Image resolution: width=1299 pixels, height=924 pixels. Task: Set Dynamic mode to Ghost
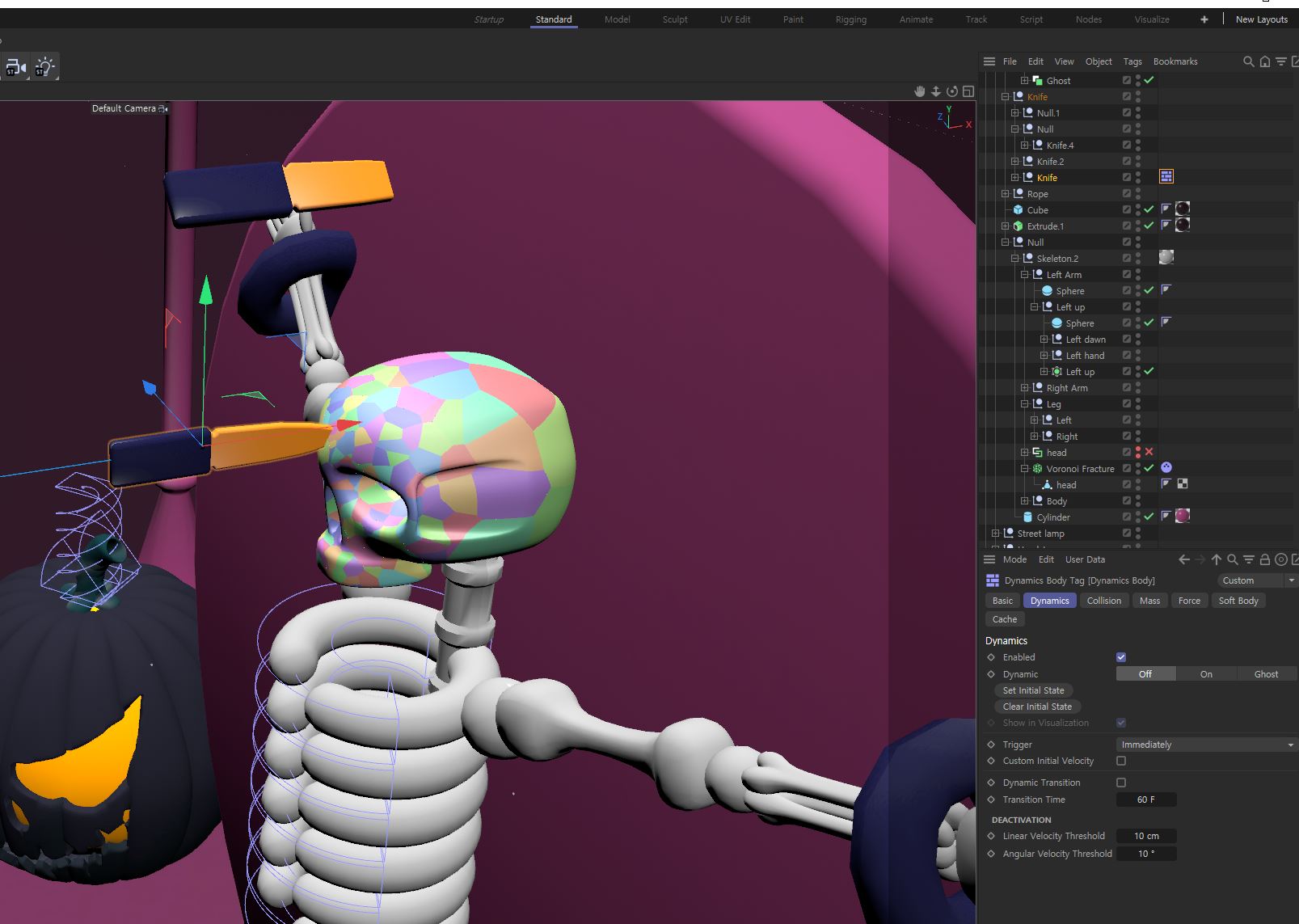[x=1267, y=674]
